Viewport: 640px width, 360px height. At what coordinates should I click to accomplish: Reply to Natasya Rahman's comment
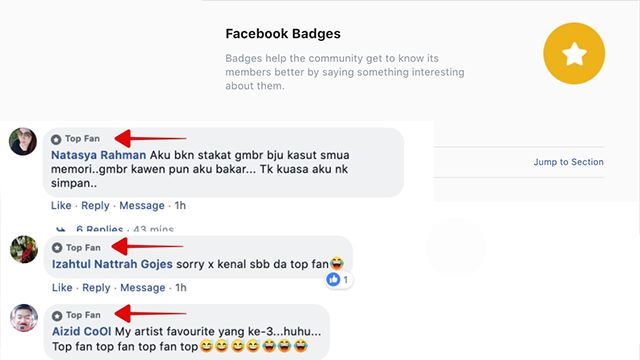95,205
